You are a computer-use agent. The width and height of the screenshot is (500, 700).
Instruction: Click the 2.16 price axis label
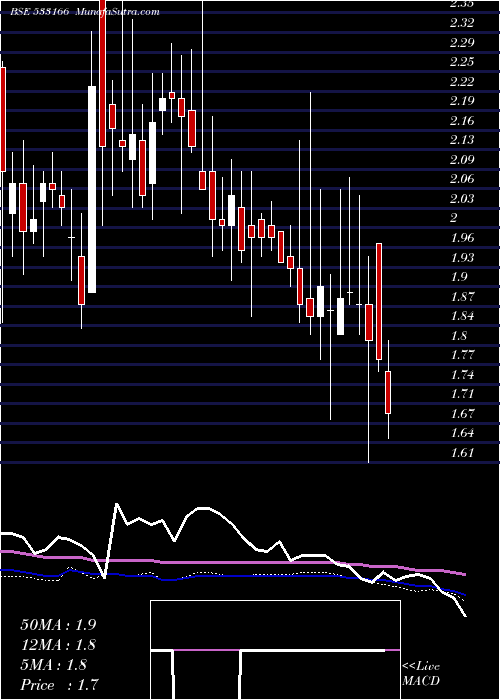point(462,121)
